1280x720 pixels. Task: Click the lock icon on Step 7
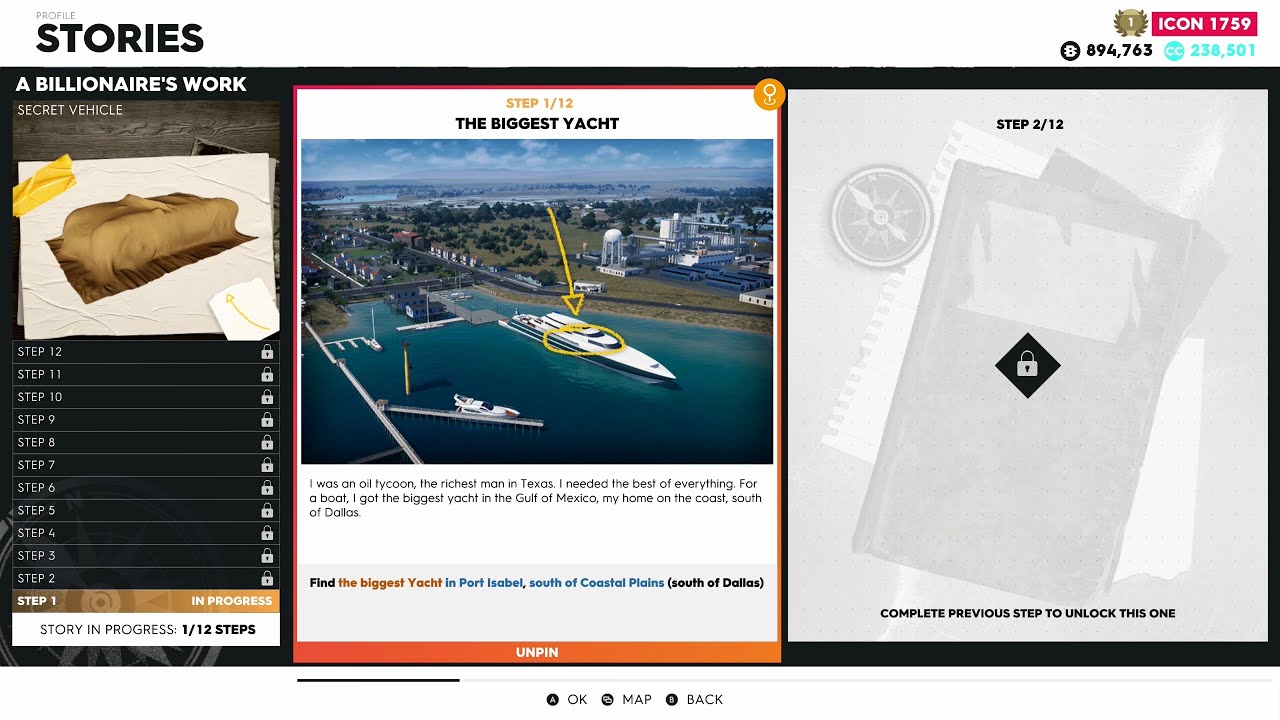coord(267,465)
